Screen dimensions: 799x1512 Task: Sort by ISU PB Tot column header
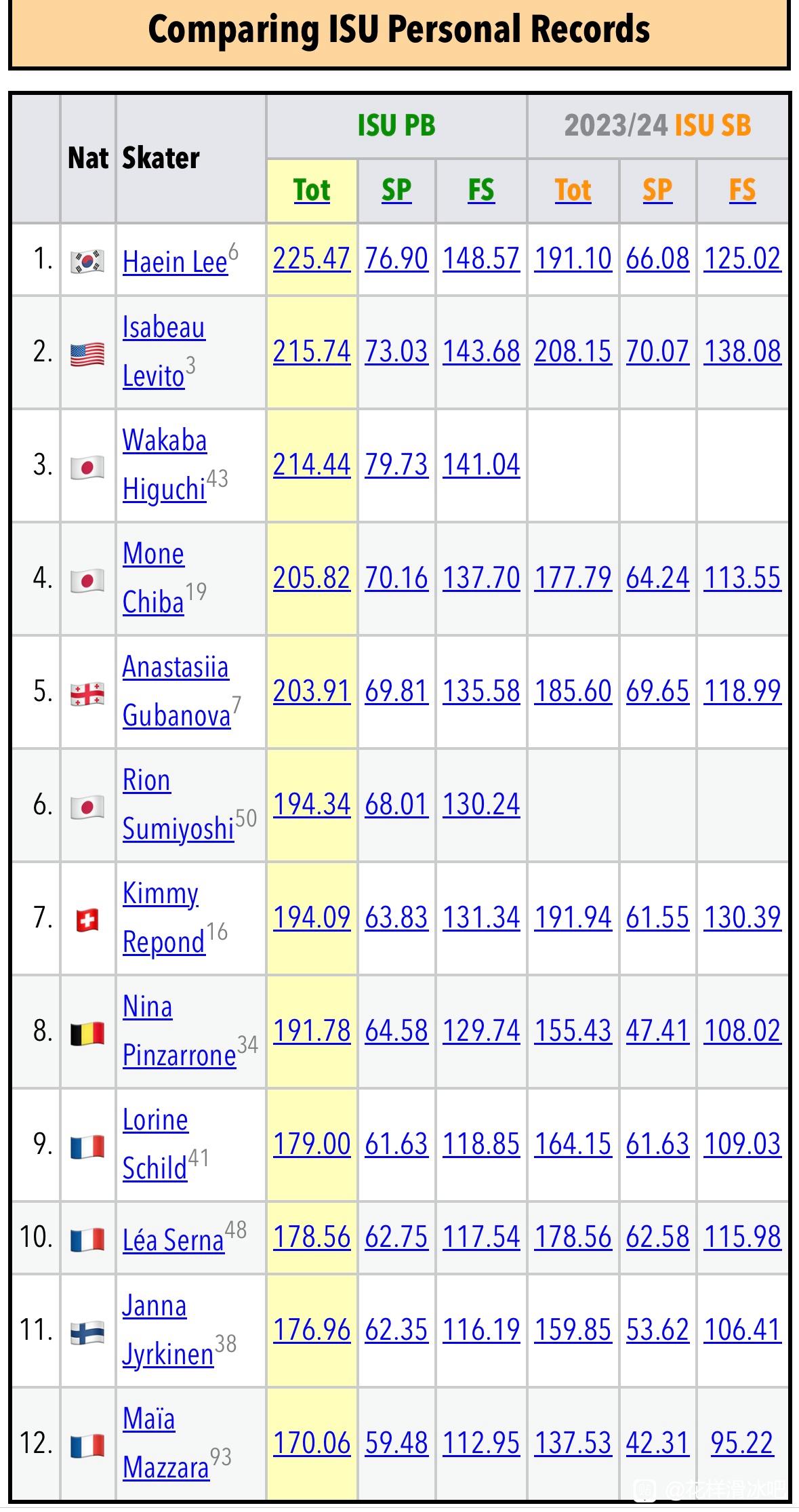point(312,191)
